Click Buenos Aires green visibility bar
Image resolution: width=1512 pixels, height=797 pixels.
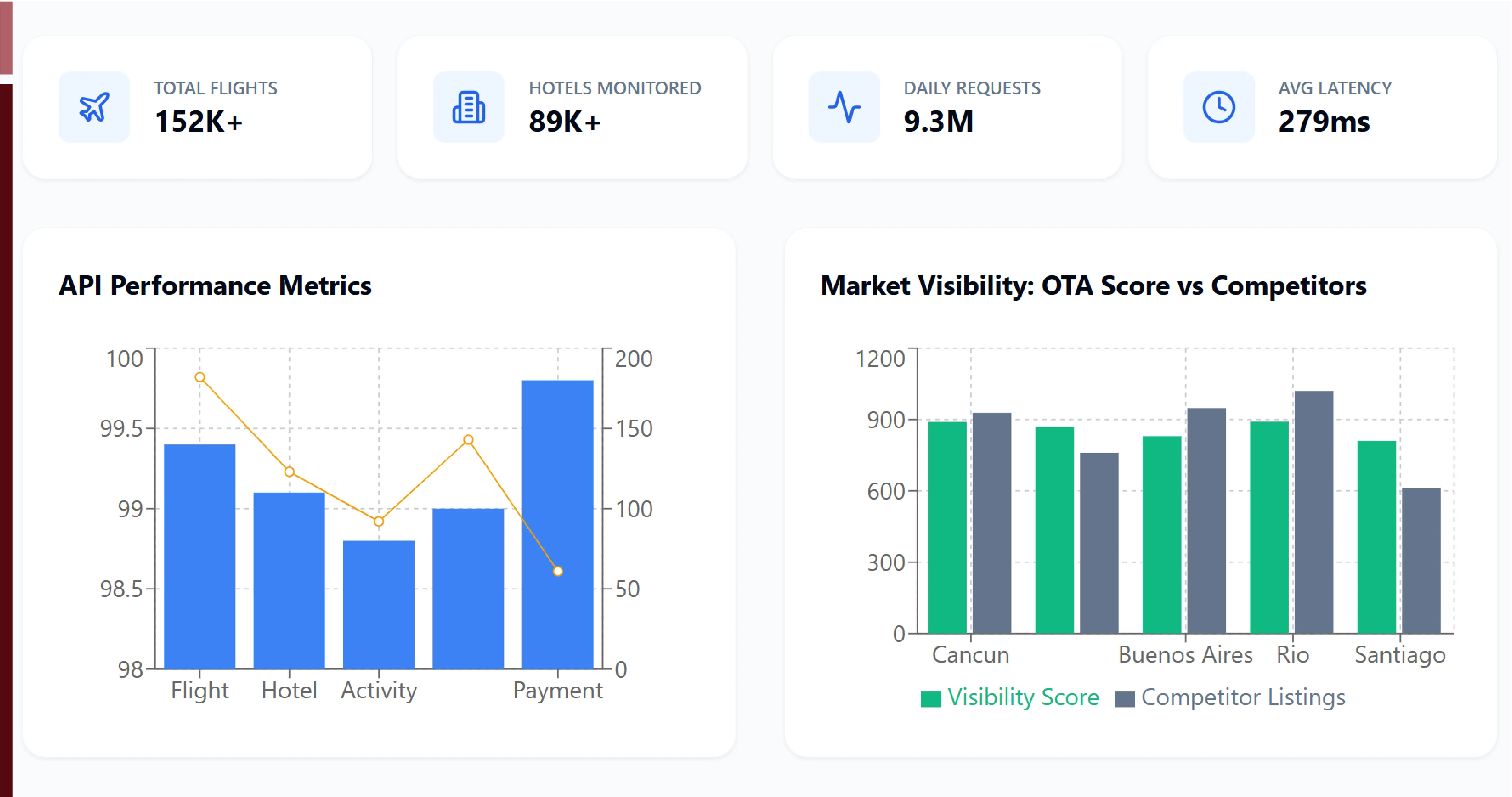[x=1162, y=534]
